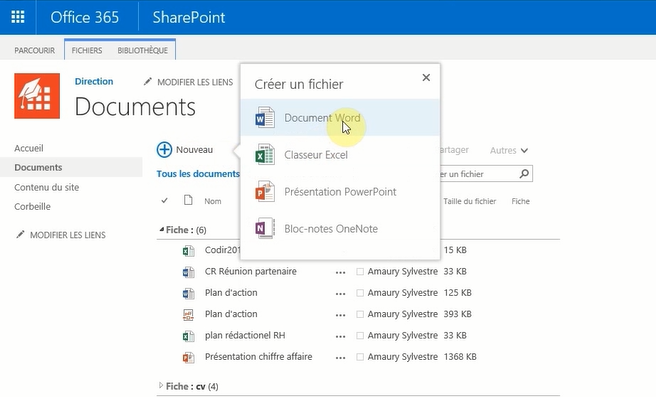Click the plus icon beside Nouveau
Viewport: 656px width, 397px height.
click(x=164, y=149)
